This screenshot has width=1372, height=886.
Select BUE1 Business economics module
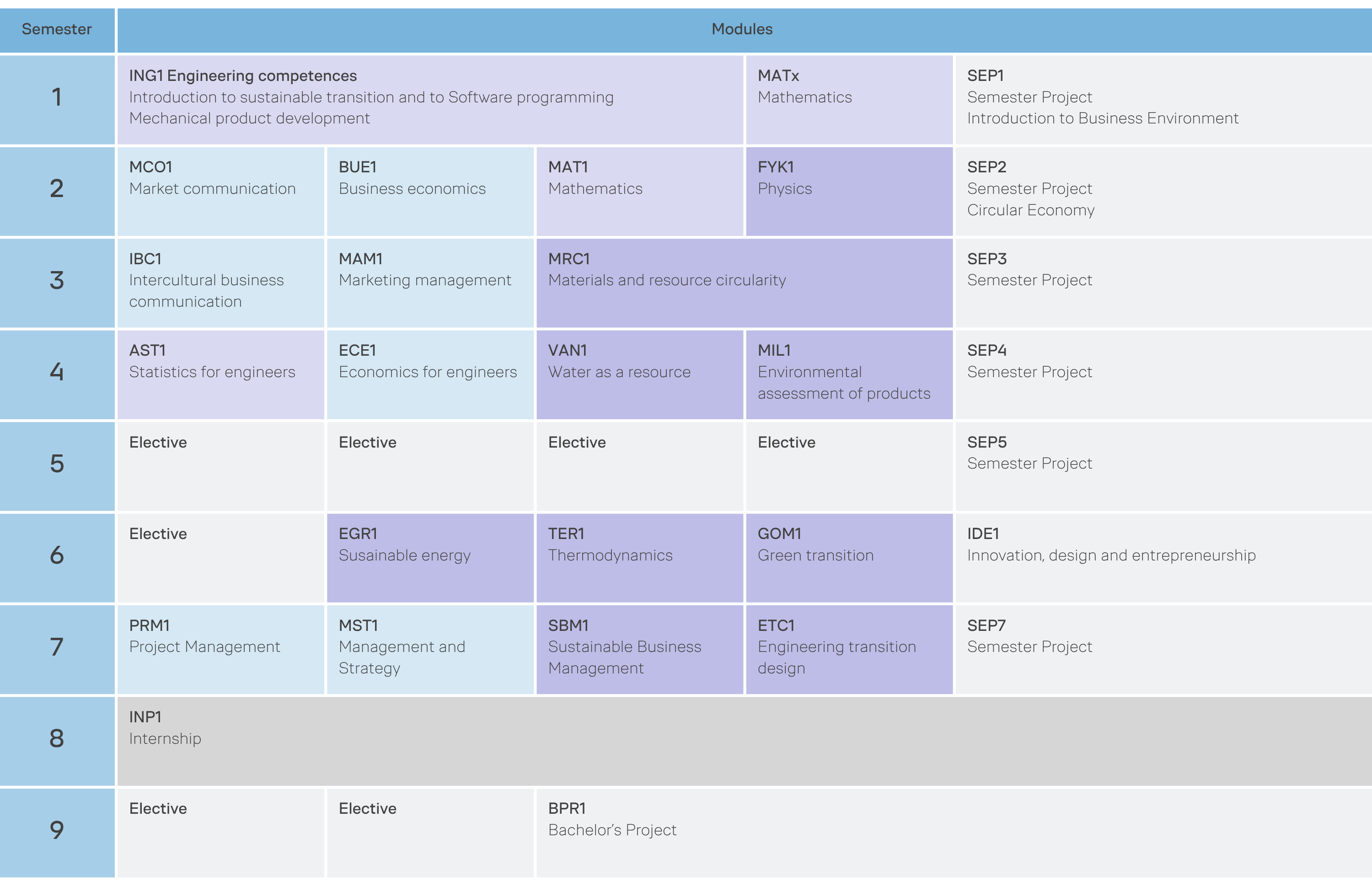tap(430, 192)
